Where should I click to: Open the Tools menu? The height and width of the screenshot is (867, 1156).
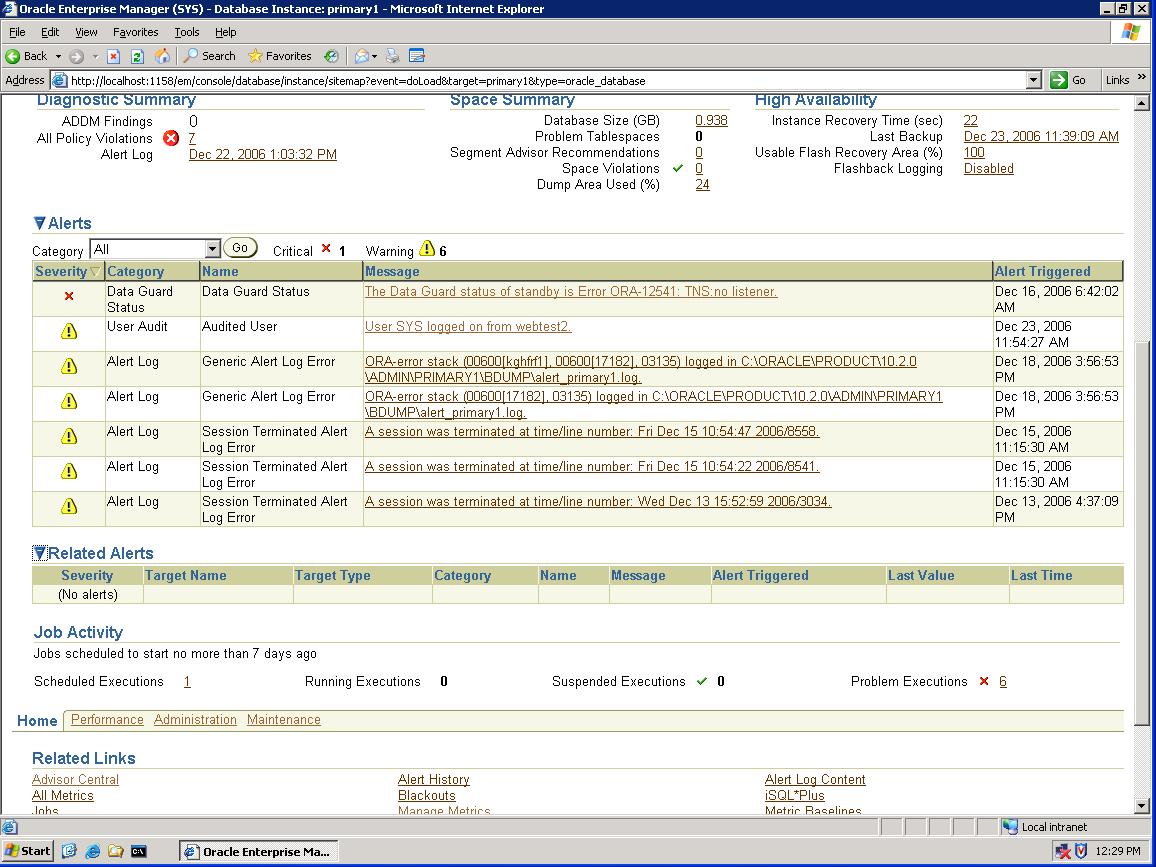(187, 32)
